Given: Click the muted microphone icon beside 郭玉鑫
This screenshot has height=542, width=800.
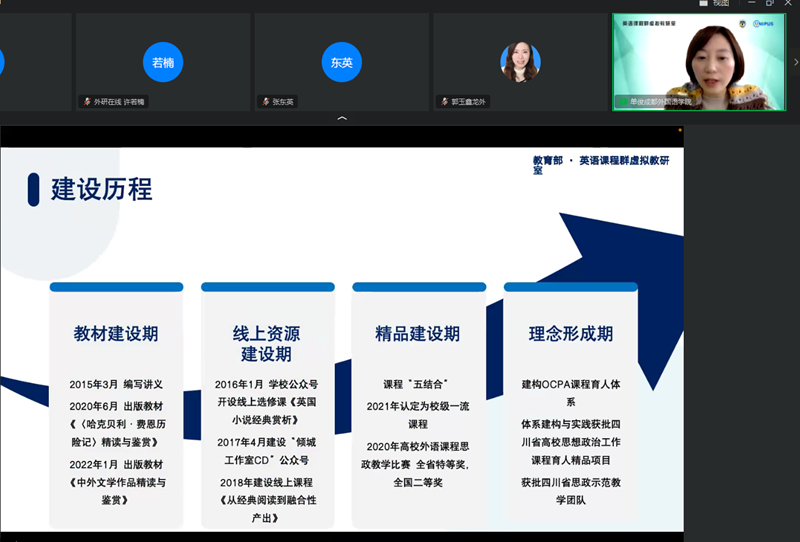Looking at the screenshot, I should [443, 102].
